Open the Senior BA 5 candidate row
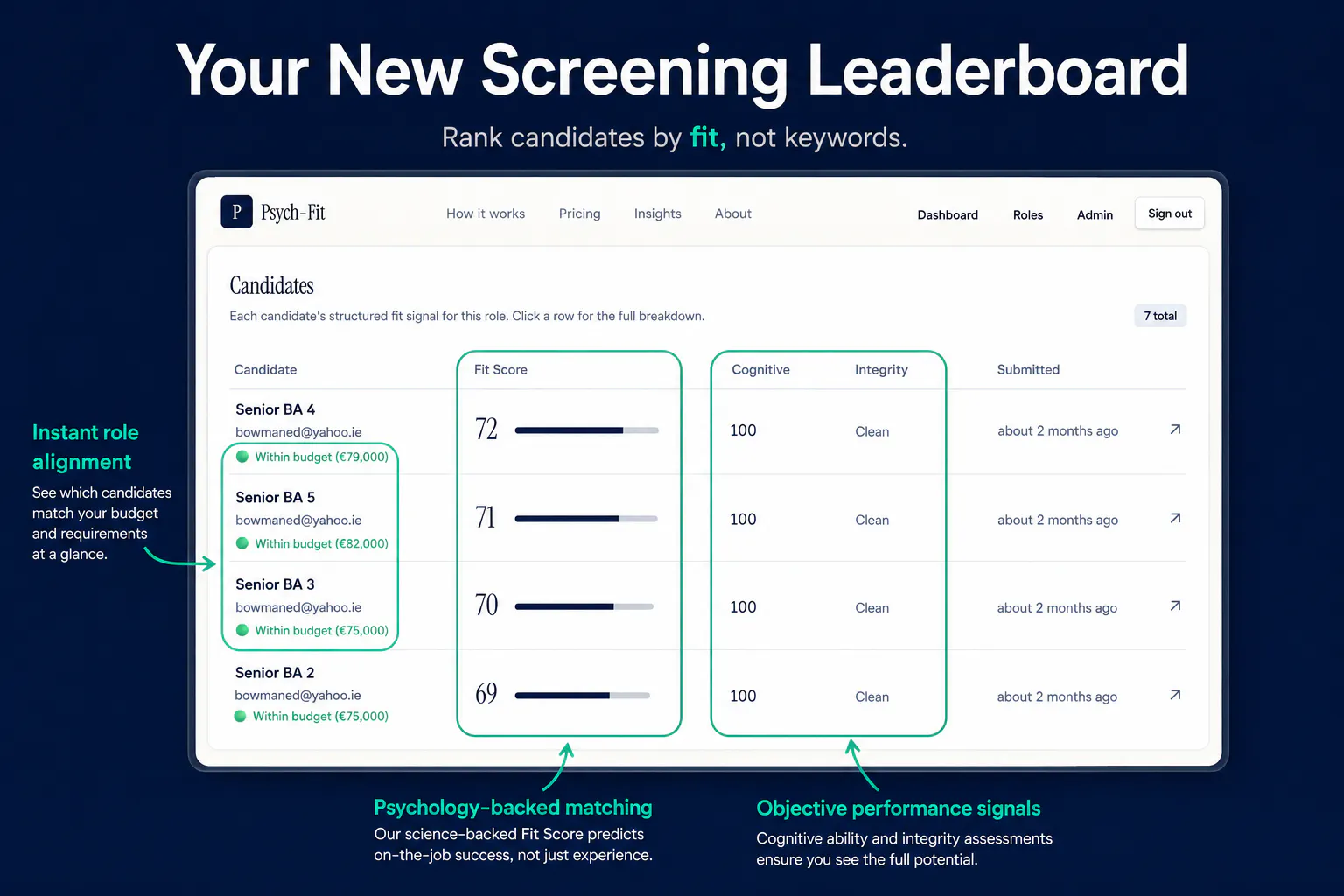The height and width of the screenshot is (896, 1344). click(x=708, y=519)
